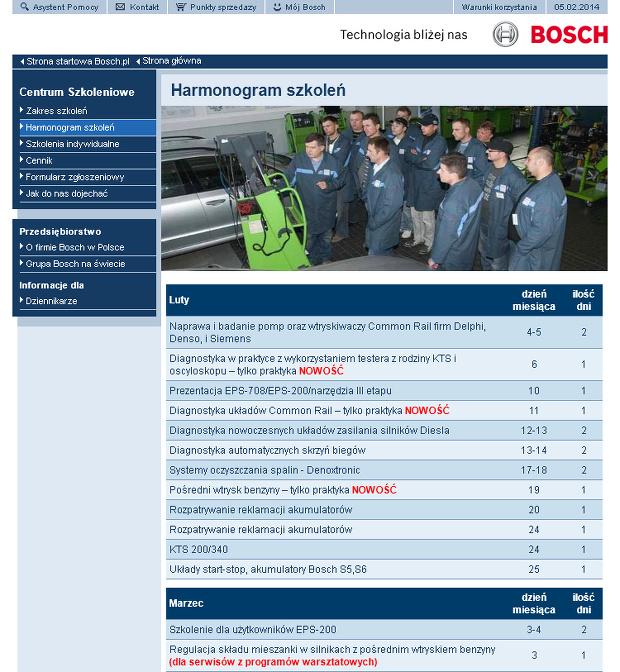
Task: Open Zakres szkoleń menu item
Action: [x=57, y=111]
